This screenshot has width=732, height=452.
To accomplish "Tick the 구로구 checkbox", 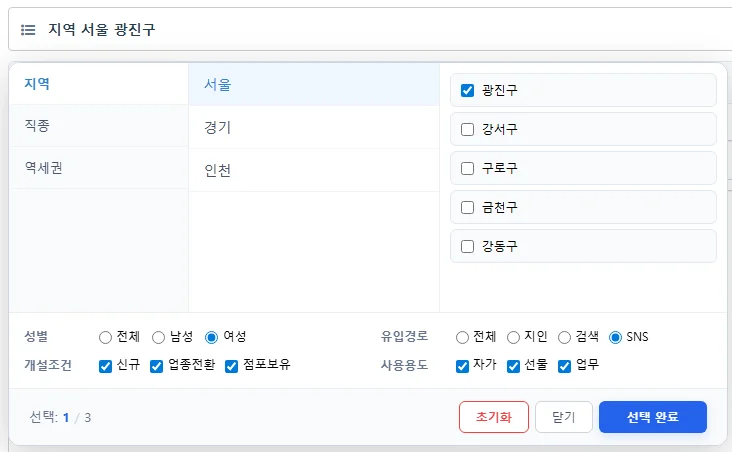I will pos(467,168).
